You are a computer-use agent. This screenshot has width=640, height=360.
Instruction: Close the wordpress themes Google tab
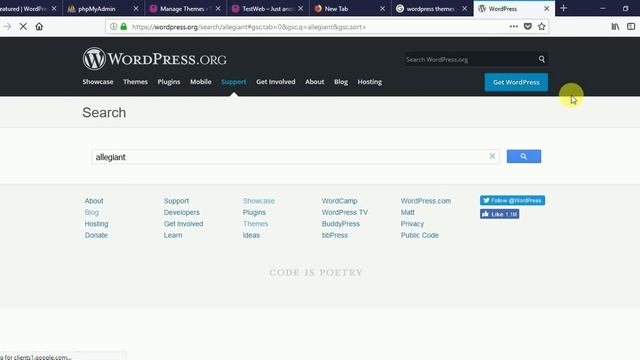click(x=464, y=8)
